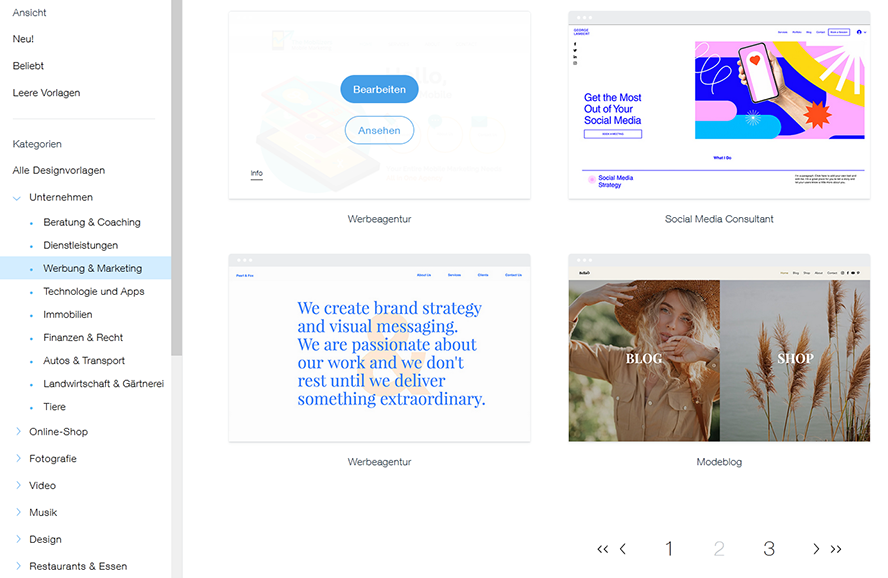Expand the Fotografie category
Viewport: 888px width, 578px height.
pos(17,459)
